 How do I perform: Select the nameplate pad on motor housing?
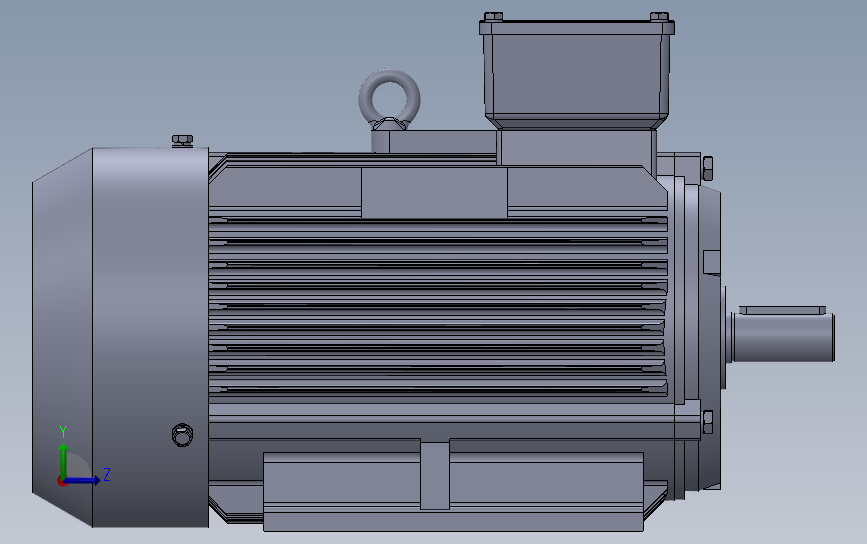[x=434, y=192]
